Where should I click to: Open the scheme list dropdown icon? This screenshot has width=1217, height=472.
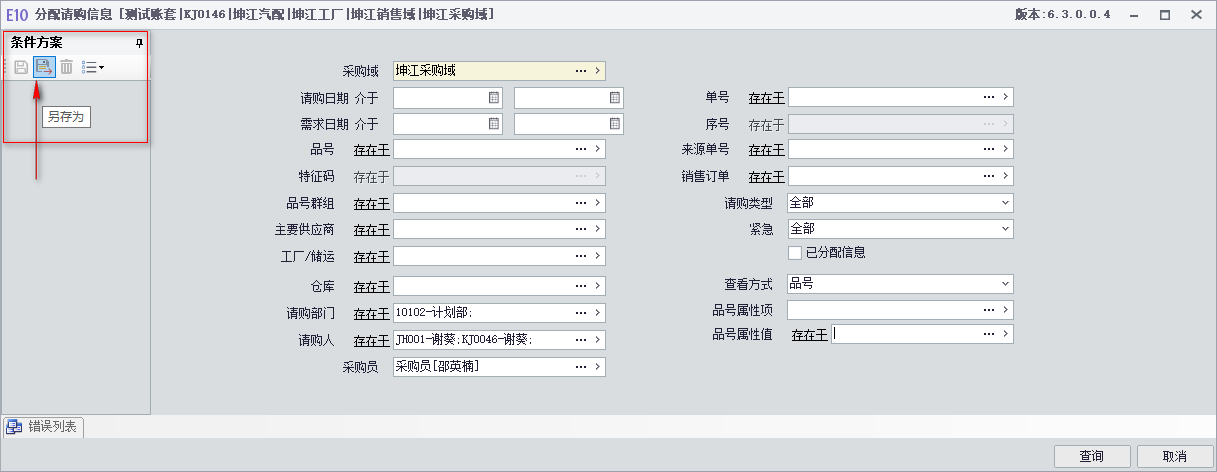pos(92,67)
